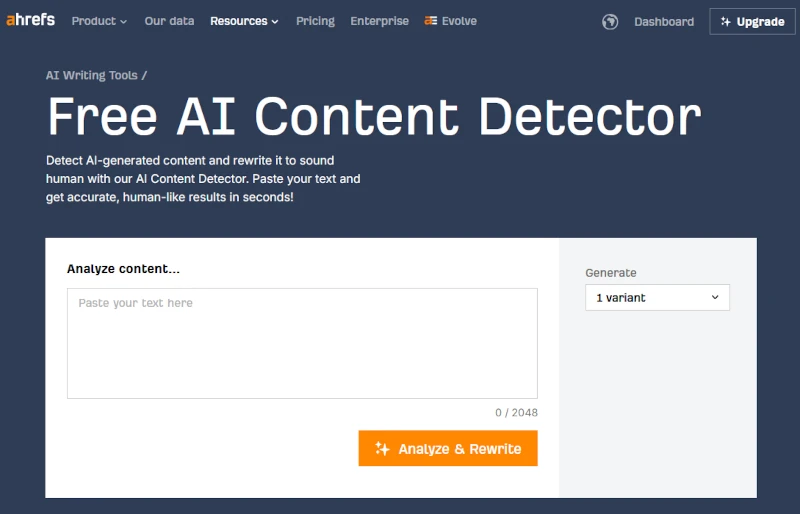Open the Generate variant dropdown
The height and width of the screenshot is (514, 800).
(657, 298)
